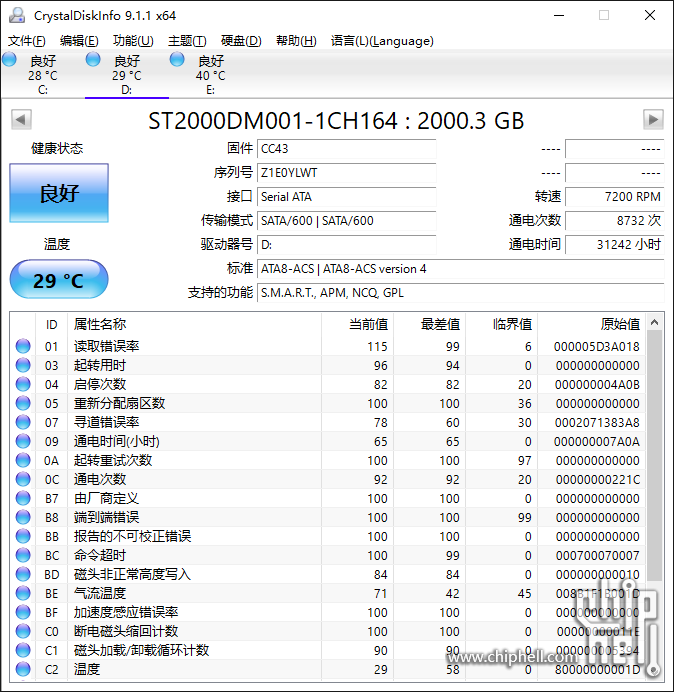Click the 最差值 column header
674x692 pixels.
429,324
